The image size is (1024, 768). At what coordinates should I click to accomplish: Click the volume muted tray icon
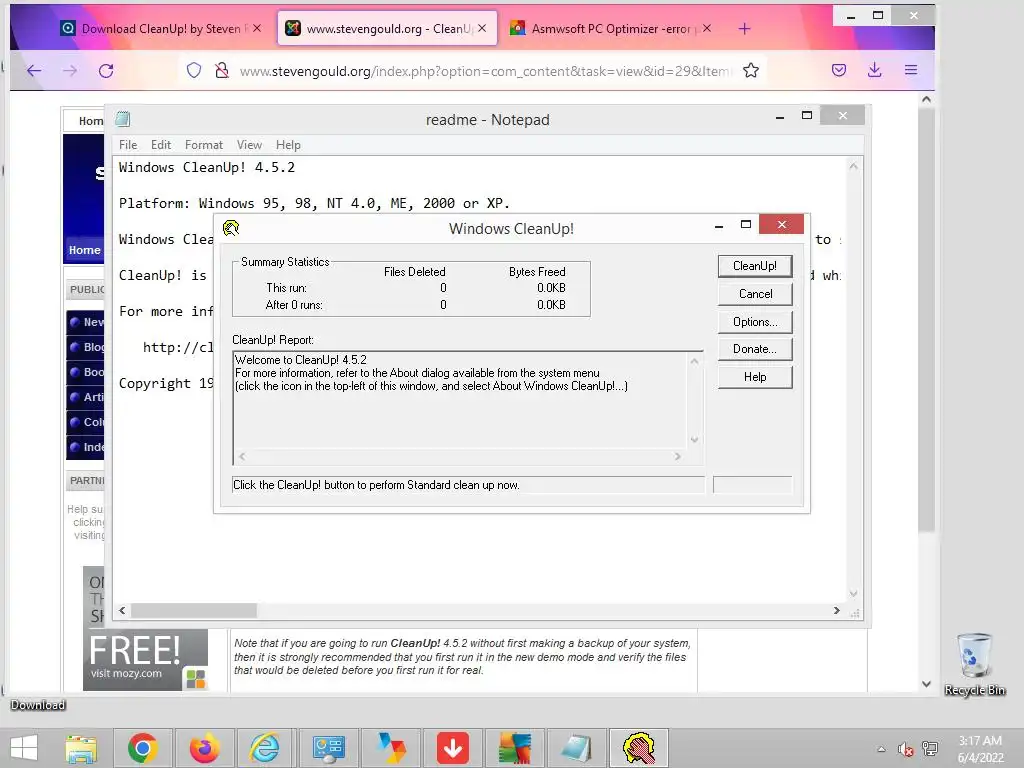(905, 749)
